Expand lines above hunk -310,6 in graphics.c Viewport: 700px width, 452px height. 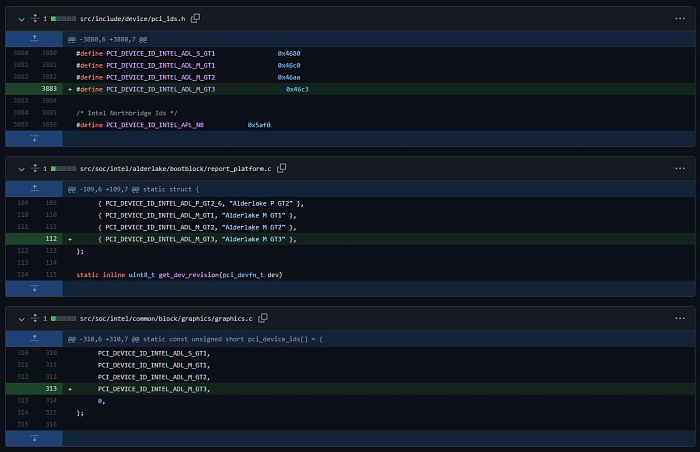(34, 339)
